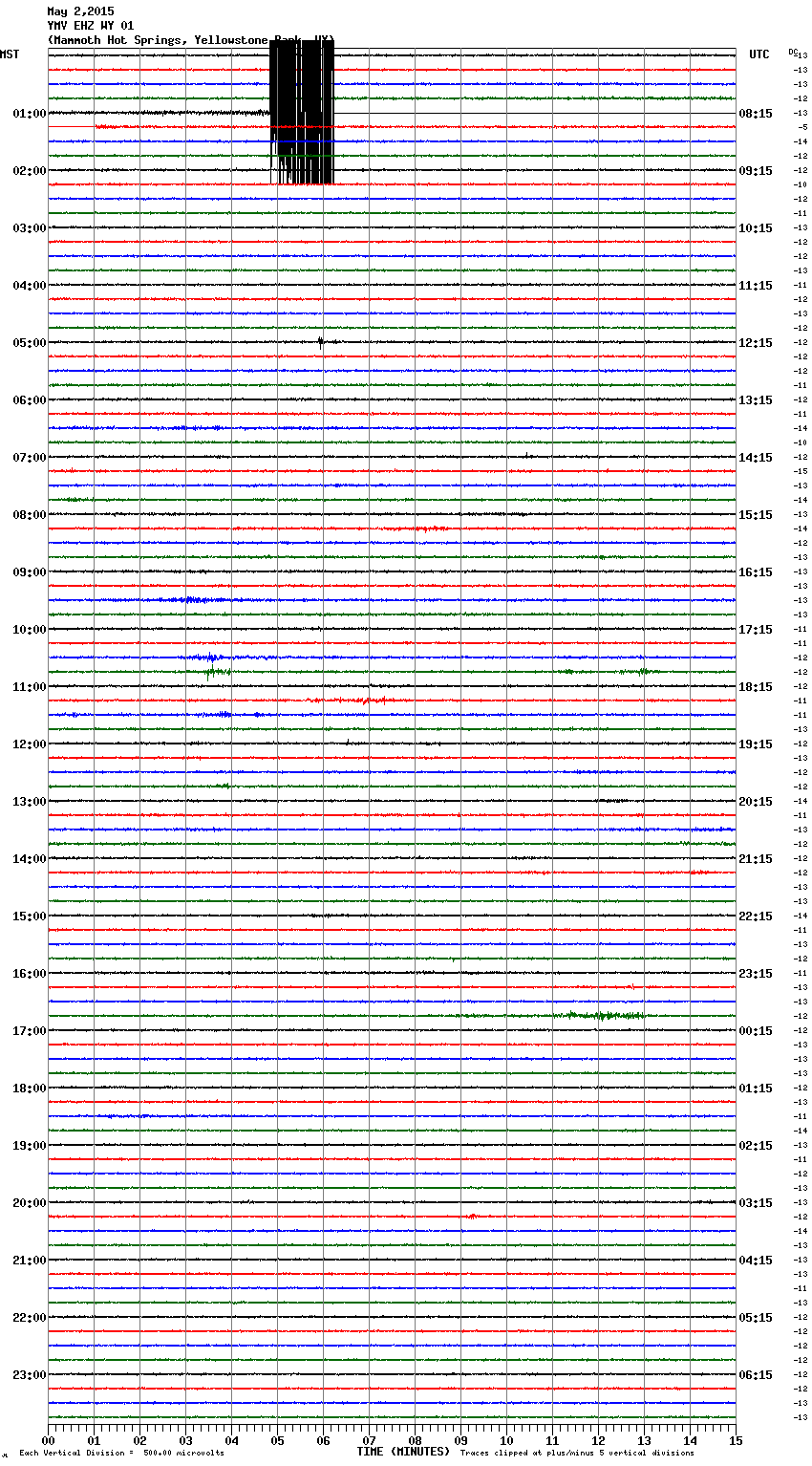Click the date label May 2,2015
Screen dimensions: 812x1466
80,11
